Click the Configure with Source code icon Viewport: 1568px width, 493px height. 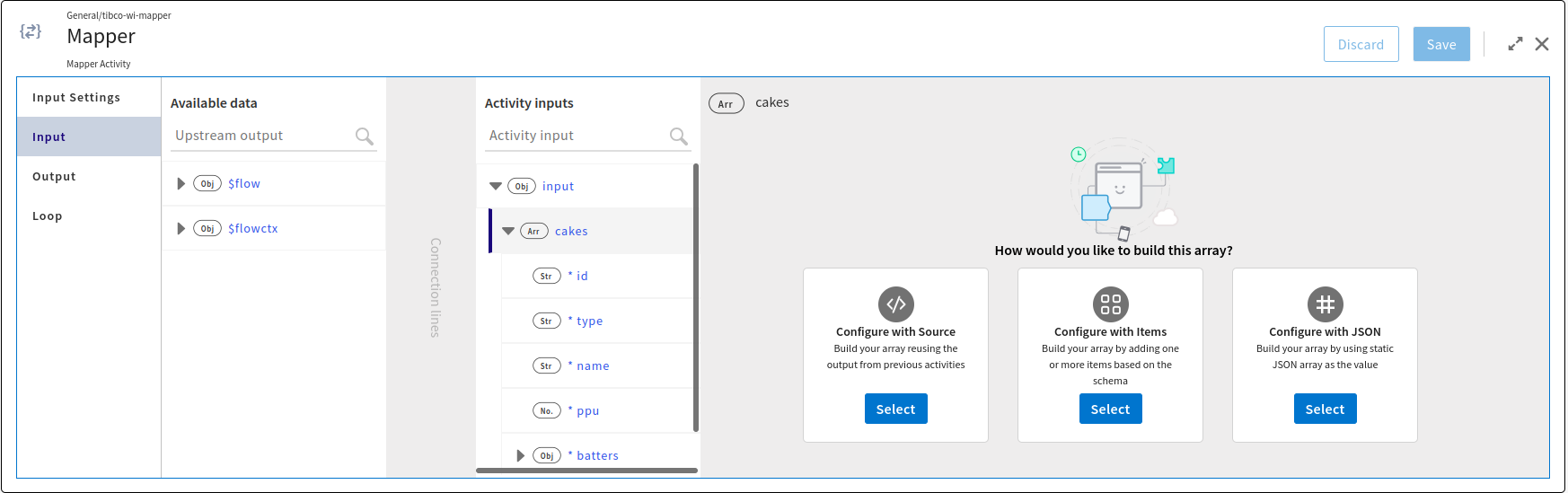click(x=895, y=304)
